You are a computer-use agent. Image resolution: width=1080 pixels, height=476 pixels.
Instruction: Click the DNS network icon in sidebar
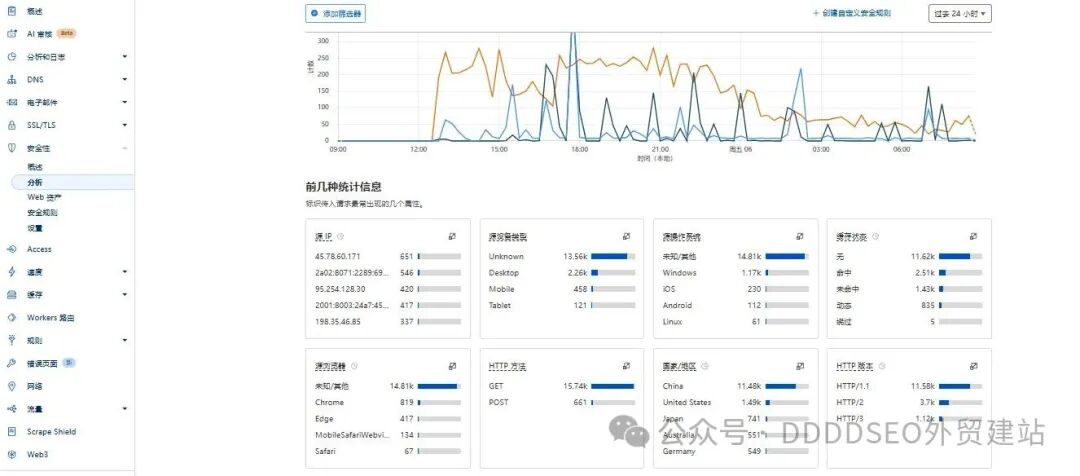pyautogui.click(x=12, y=80)
